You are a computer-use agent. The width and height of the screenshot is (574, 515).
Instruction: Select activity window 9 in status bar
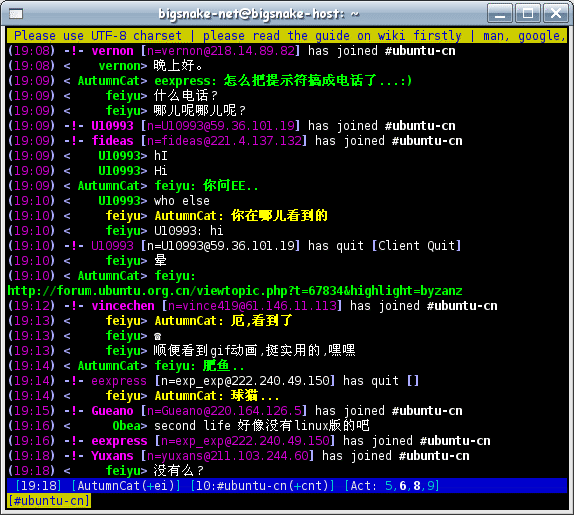[430, 486]
